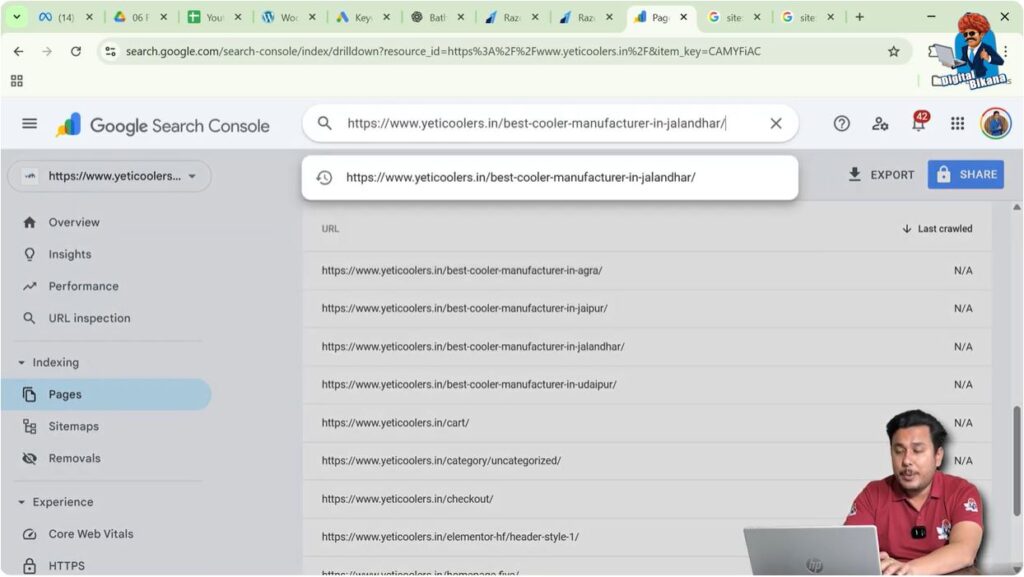Viewport: 1024px width, 577px height.
Task: Bookmark this page with star icon
Action: pos(893,52)
